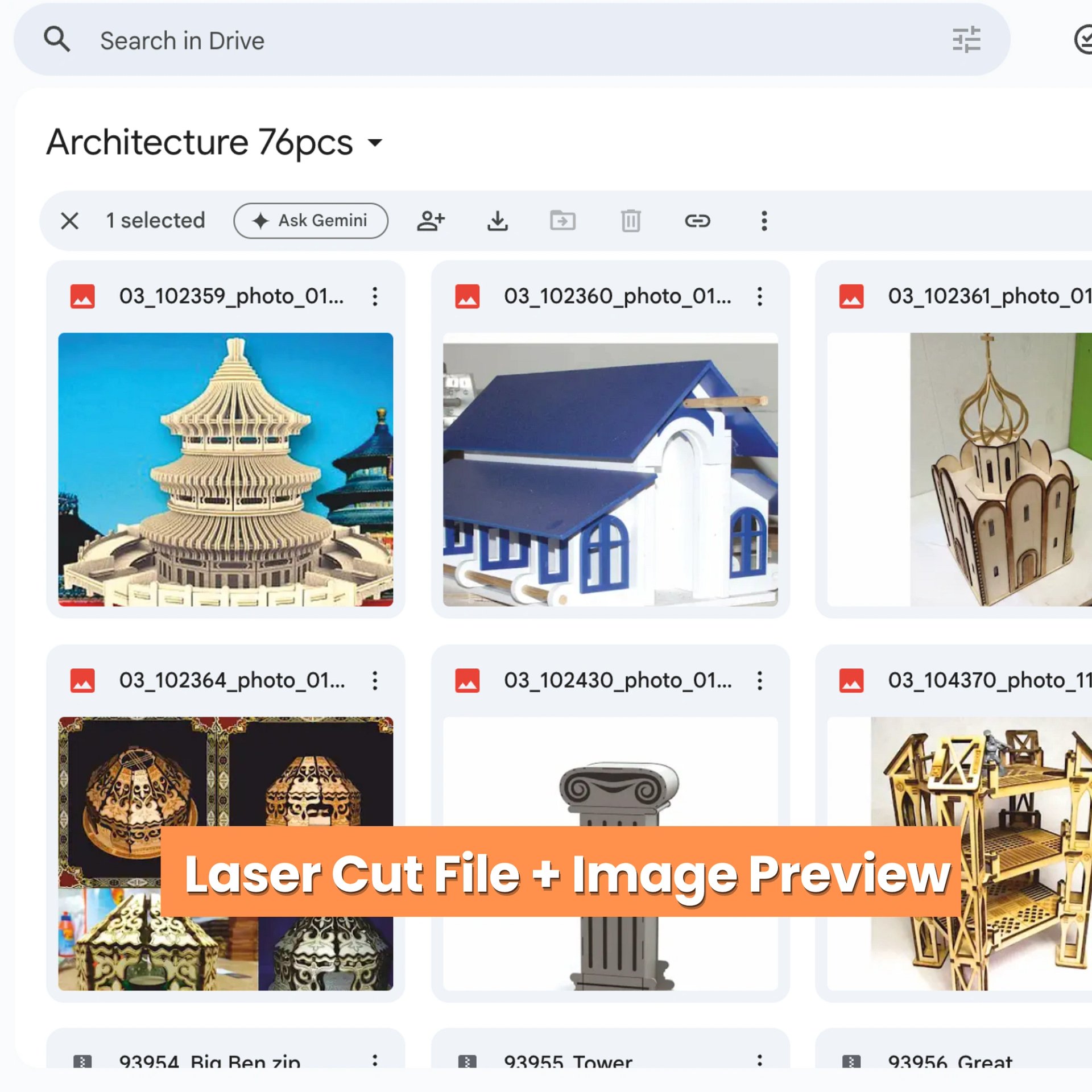
Task: Open more options for 03_102360_photo file
Action: [x=759, y=296]
